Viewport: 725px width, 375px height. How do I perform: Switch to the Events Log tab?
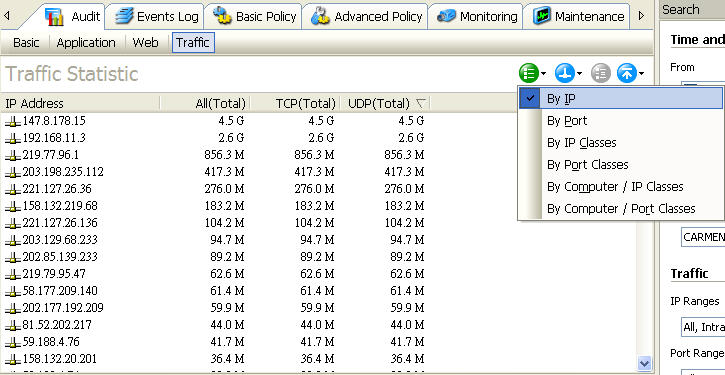156,17
